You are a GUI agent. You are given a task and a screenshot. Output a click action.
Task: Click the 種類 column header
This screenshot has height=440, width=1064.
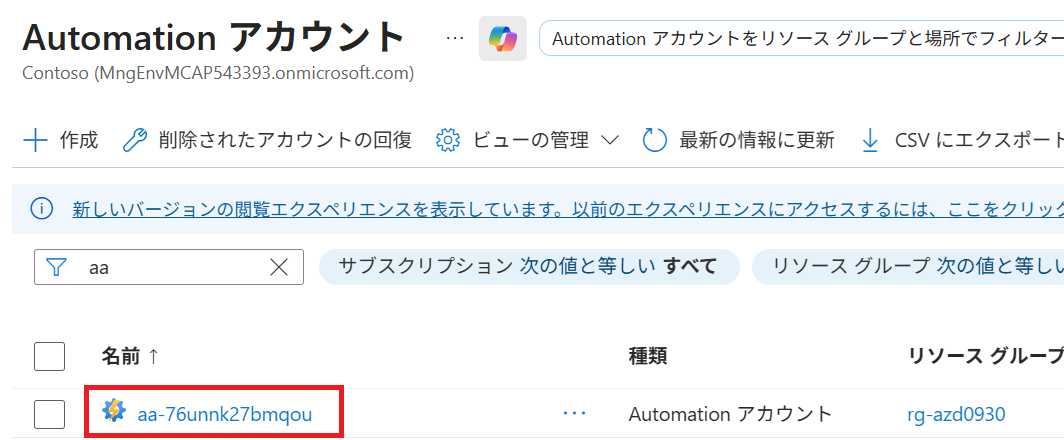tap(647, 356)
